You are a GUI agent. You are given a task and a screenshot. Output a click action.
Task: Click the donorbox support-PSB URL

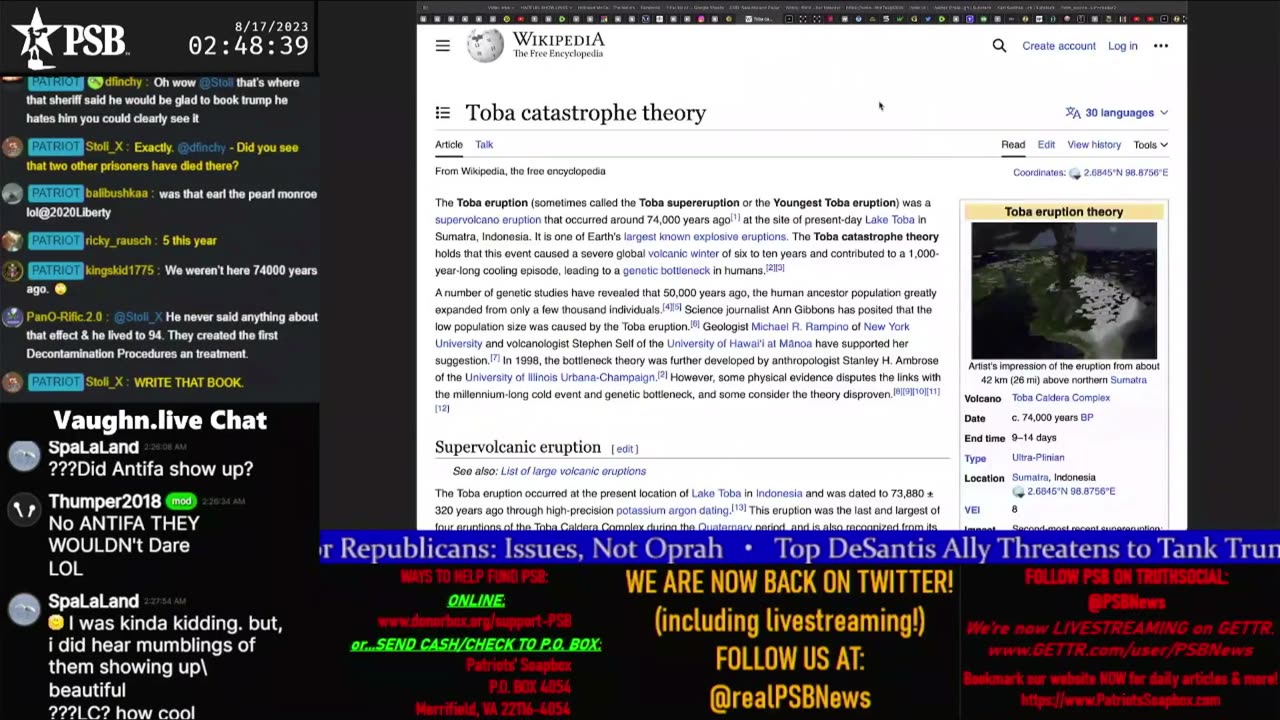475,622
